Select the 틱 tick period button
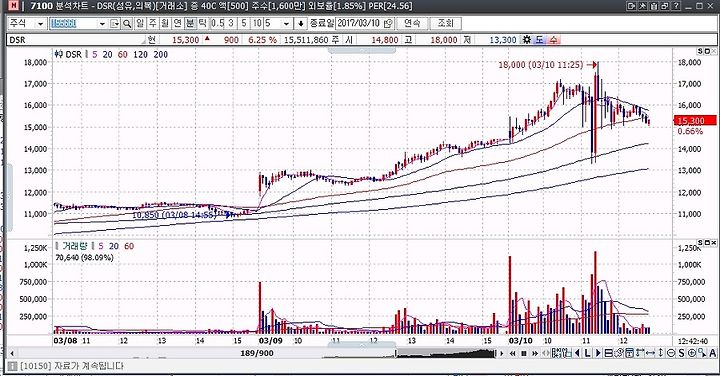The image size is (720, 376). pos(202,23)
